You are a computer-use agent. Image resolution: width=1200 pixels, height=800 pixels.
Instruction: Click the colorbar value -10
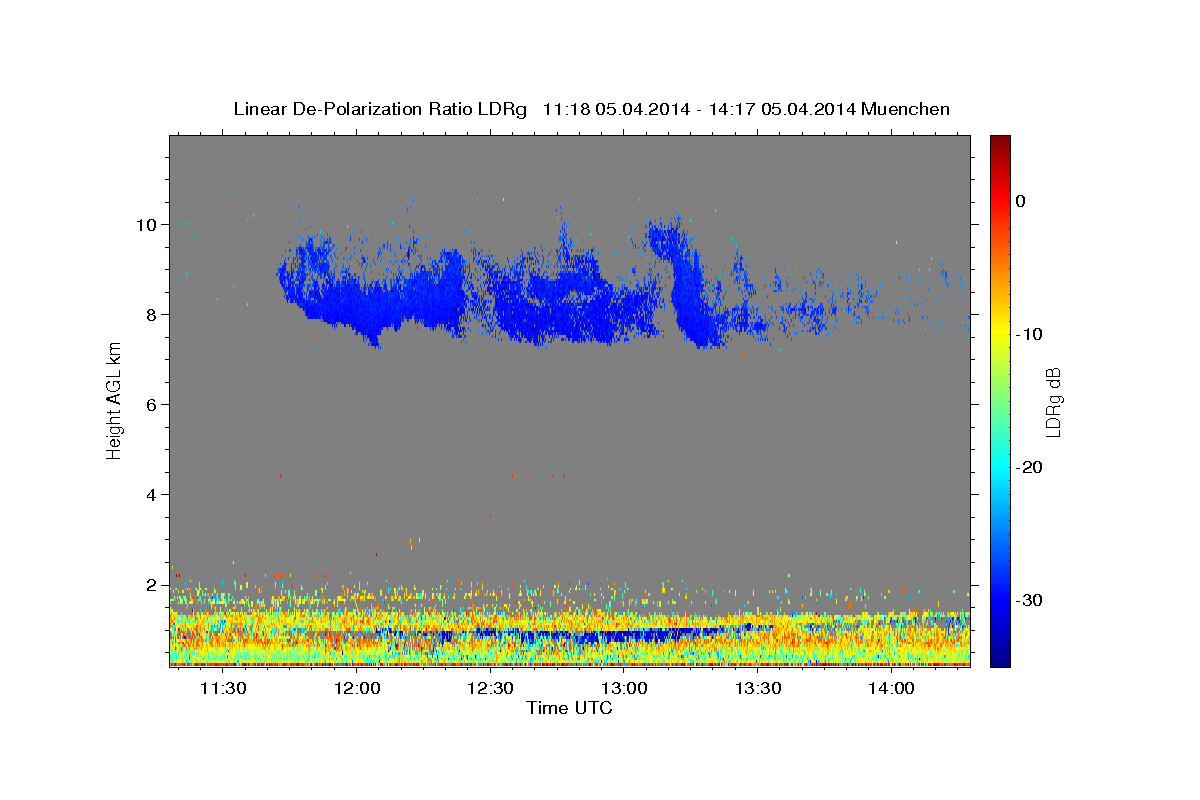pyautogui.click(x=1029, y=334)
